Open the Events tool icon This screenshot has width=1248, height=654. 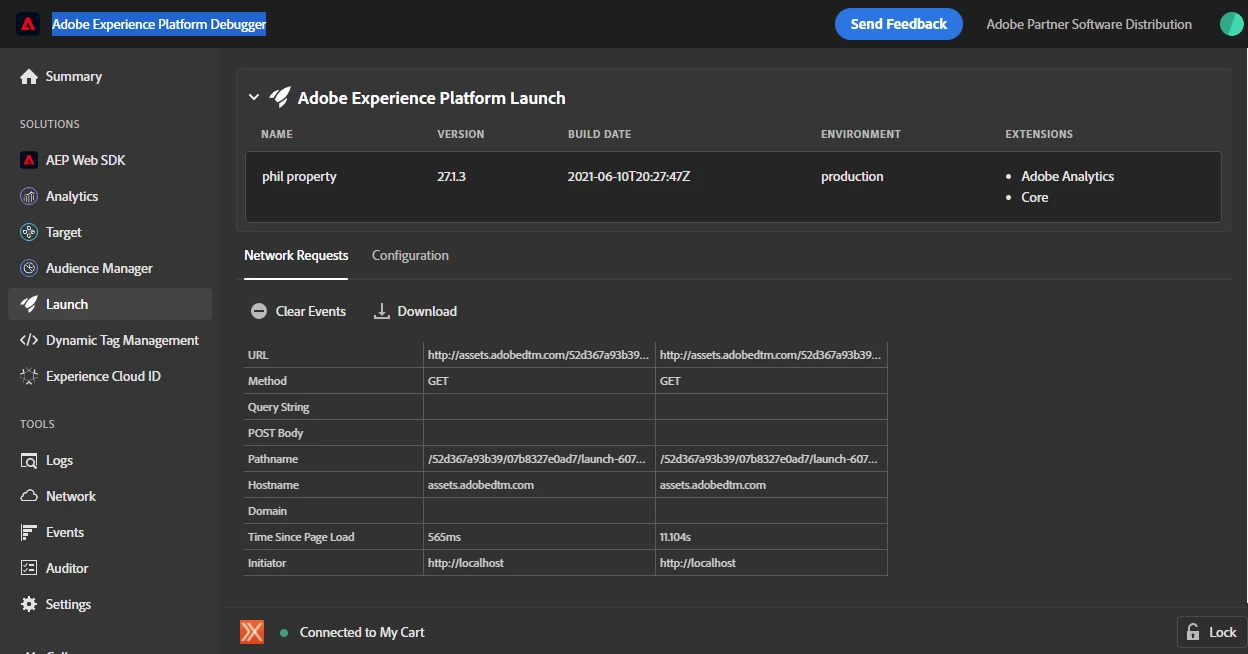click(28, 532)
